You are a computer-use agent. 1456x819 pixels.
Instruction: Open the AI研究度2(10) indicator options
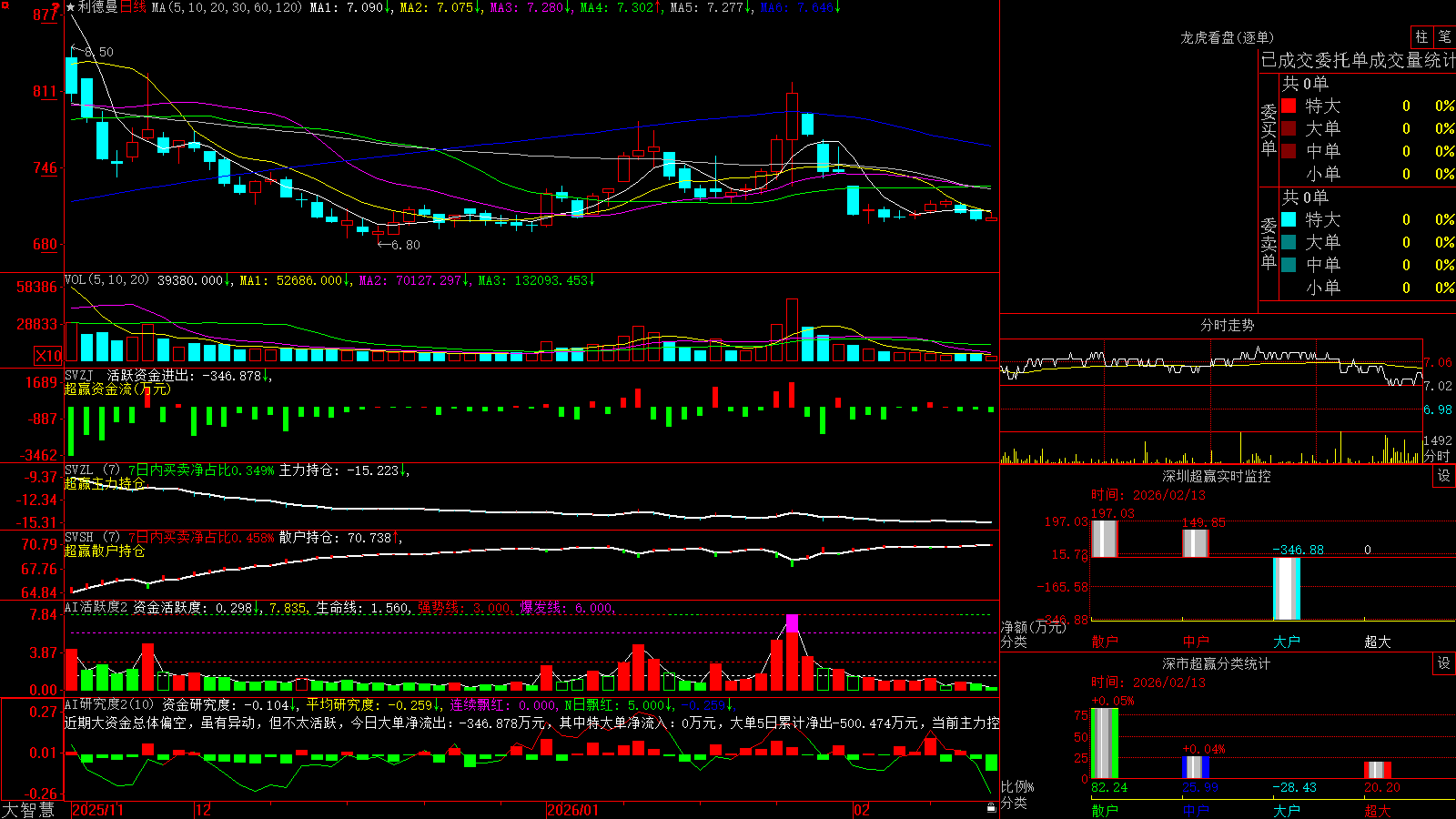pos(110,704)
